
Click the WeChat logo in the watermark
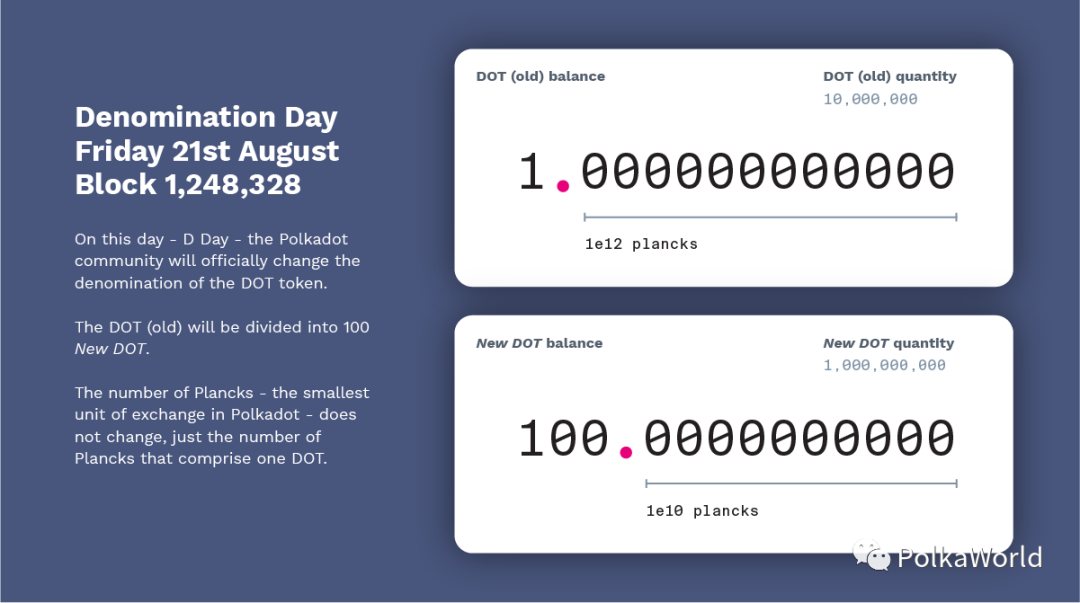[871, 555]
